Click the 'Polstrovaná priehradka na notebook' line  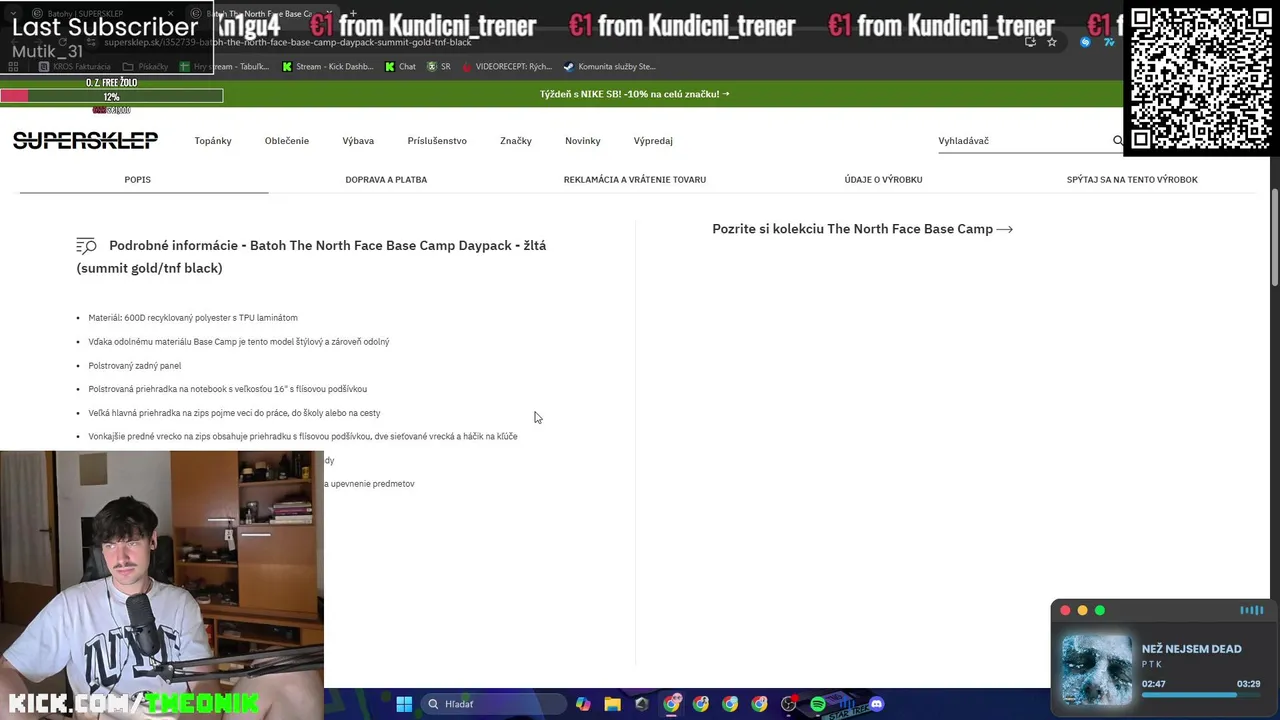(x=228, y=389)
